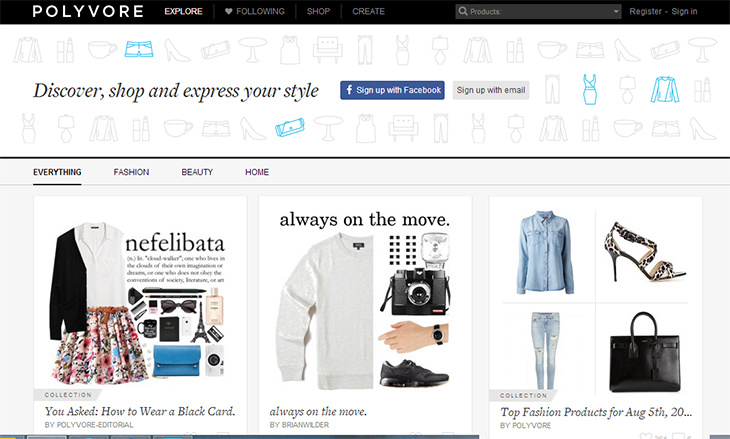Click the blue shorts icon in banner

139,49
